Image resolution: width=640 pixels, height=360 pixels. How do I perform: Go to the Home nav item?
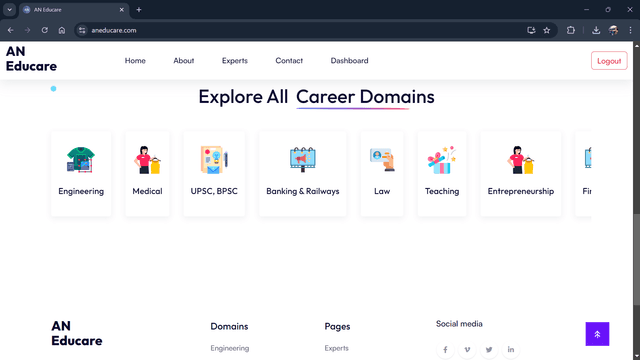tap(135, 60)
